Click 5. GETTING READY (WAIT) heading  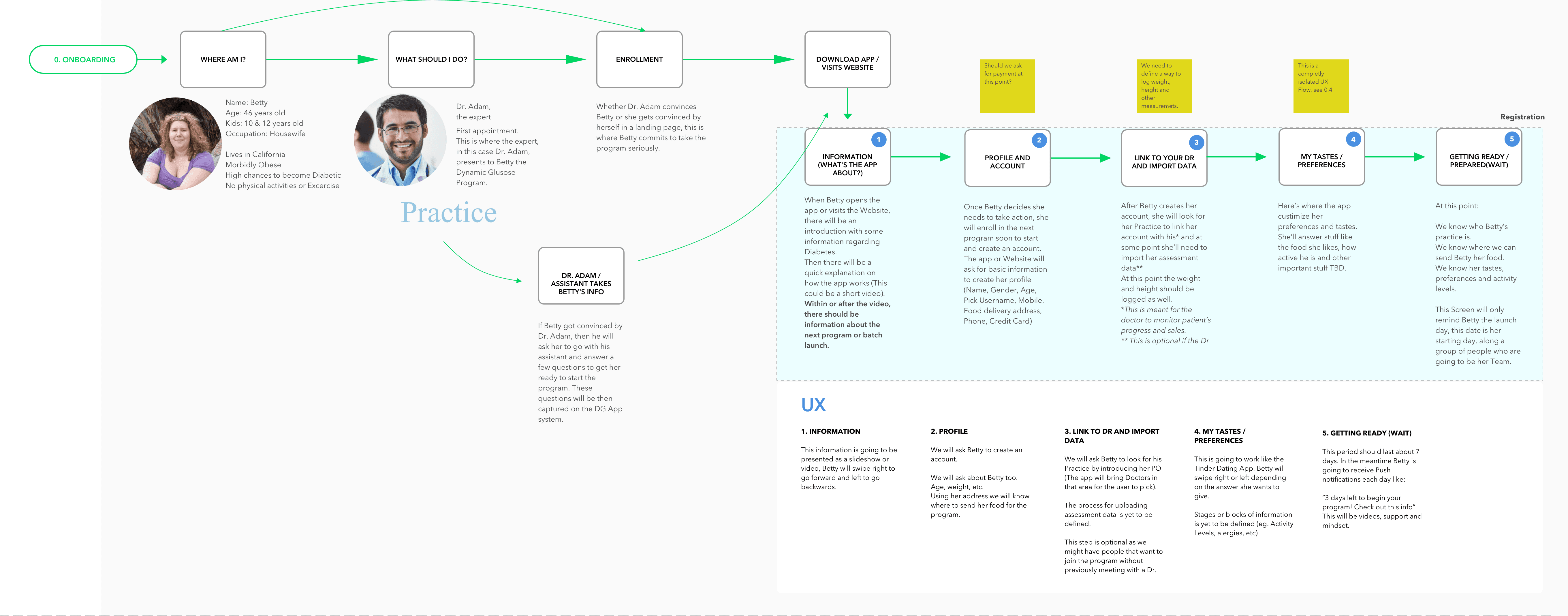click(1366, 433)
